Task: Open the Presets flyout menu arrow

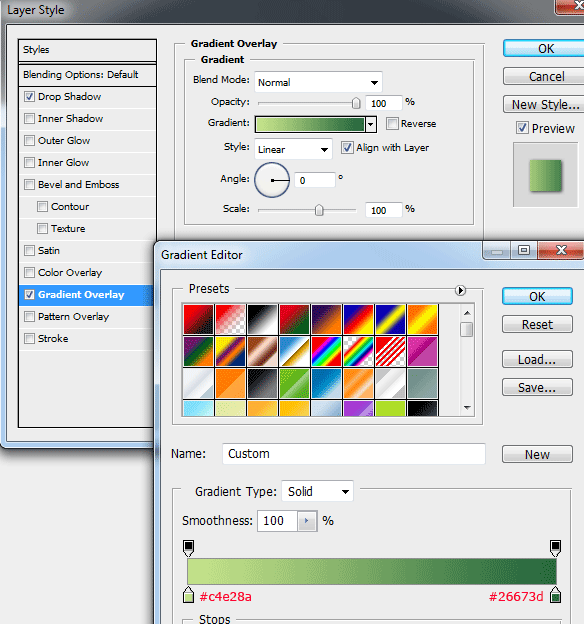Action: pos(460,290)
